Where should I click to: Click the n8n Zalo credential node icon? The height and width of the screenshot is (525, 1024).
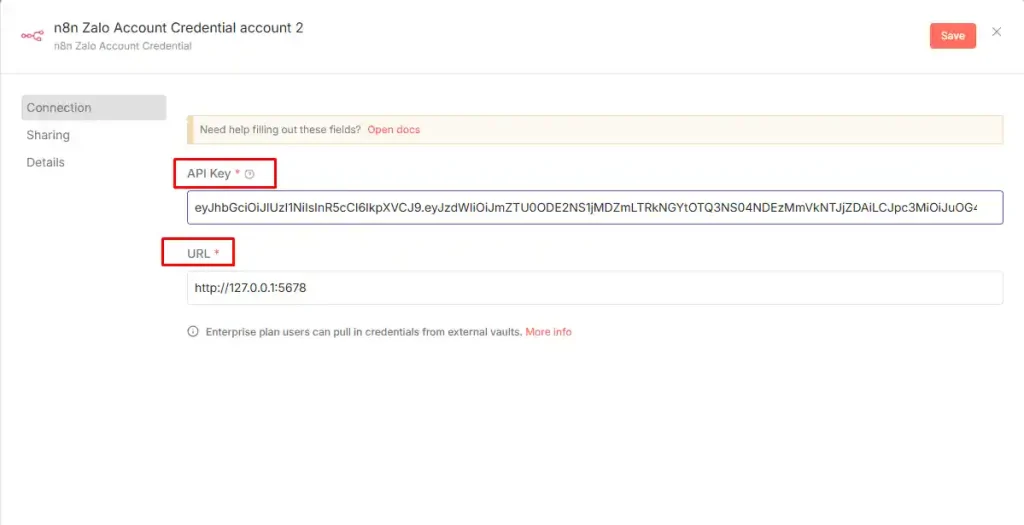click(32, 36)
